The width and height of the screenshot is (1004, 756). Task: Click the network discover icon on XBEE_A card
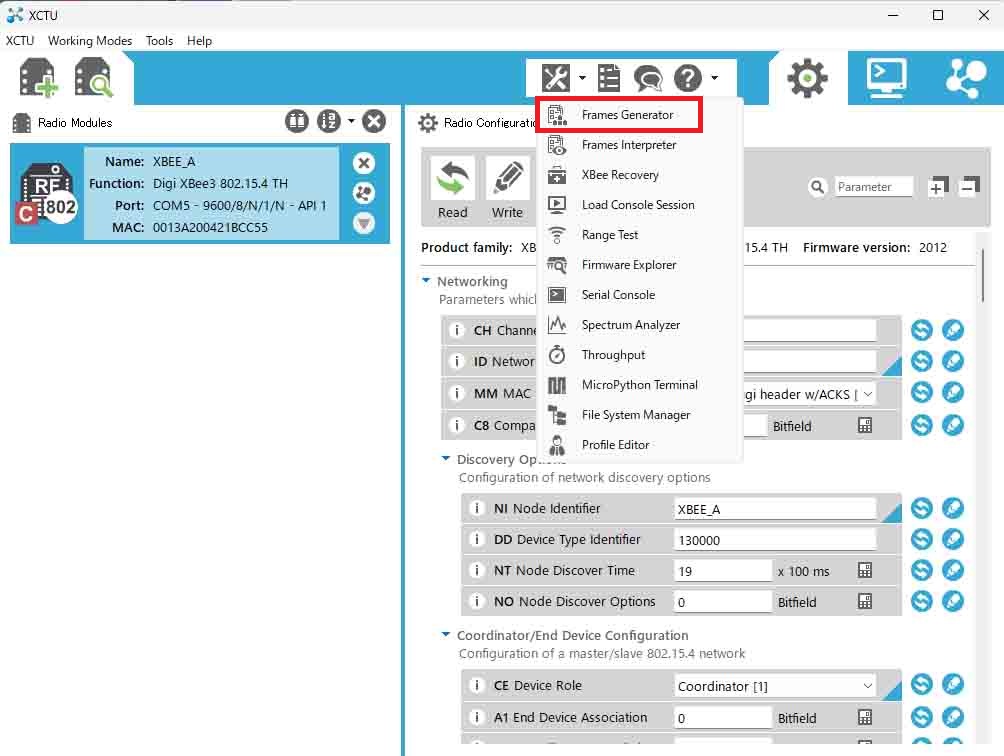pos(364,193)
